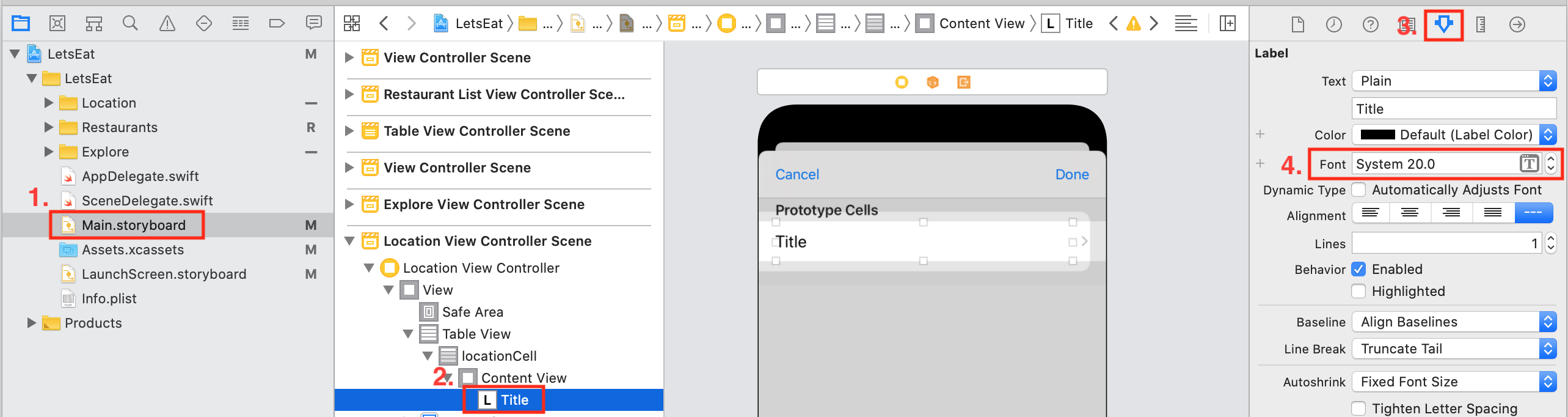Open the Project navigator tab

coord(21,24)
